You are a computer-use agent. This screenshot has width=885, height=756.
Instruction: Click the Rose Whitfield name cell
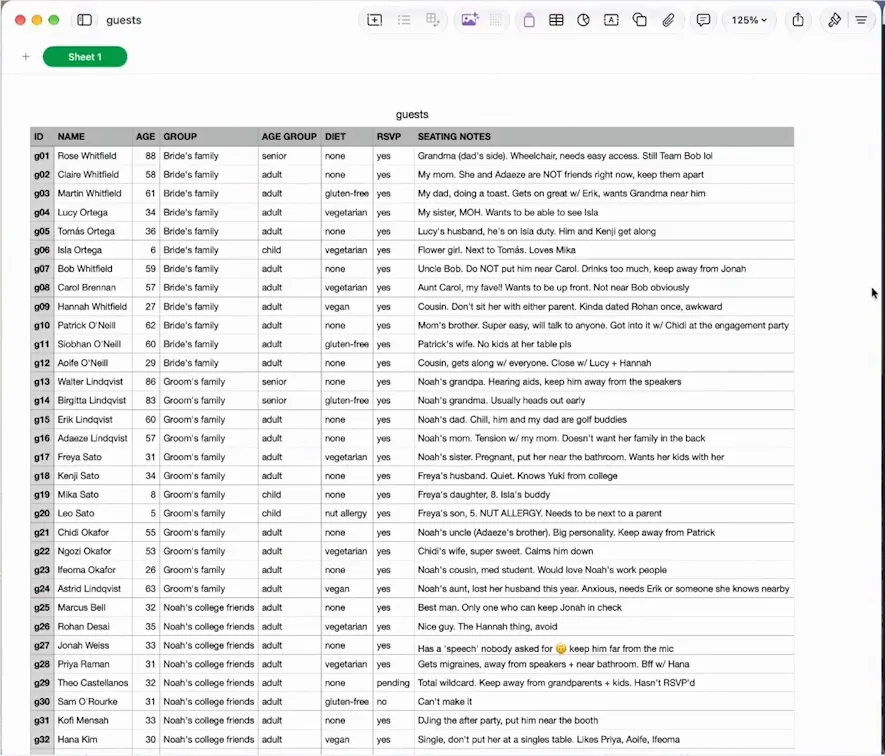point(93,156)
